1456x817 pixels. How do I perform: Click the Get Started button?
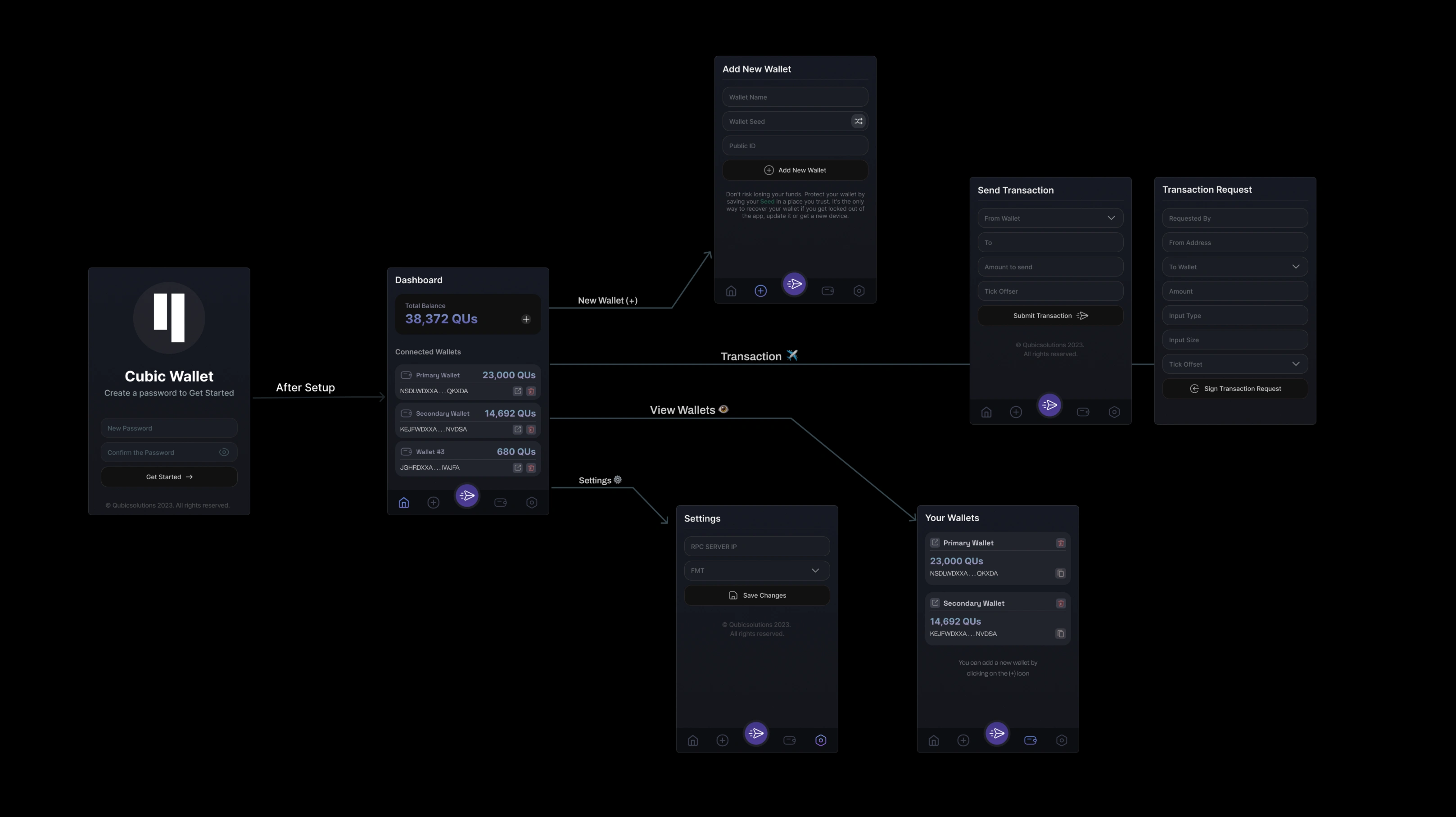tap(169, 477)
